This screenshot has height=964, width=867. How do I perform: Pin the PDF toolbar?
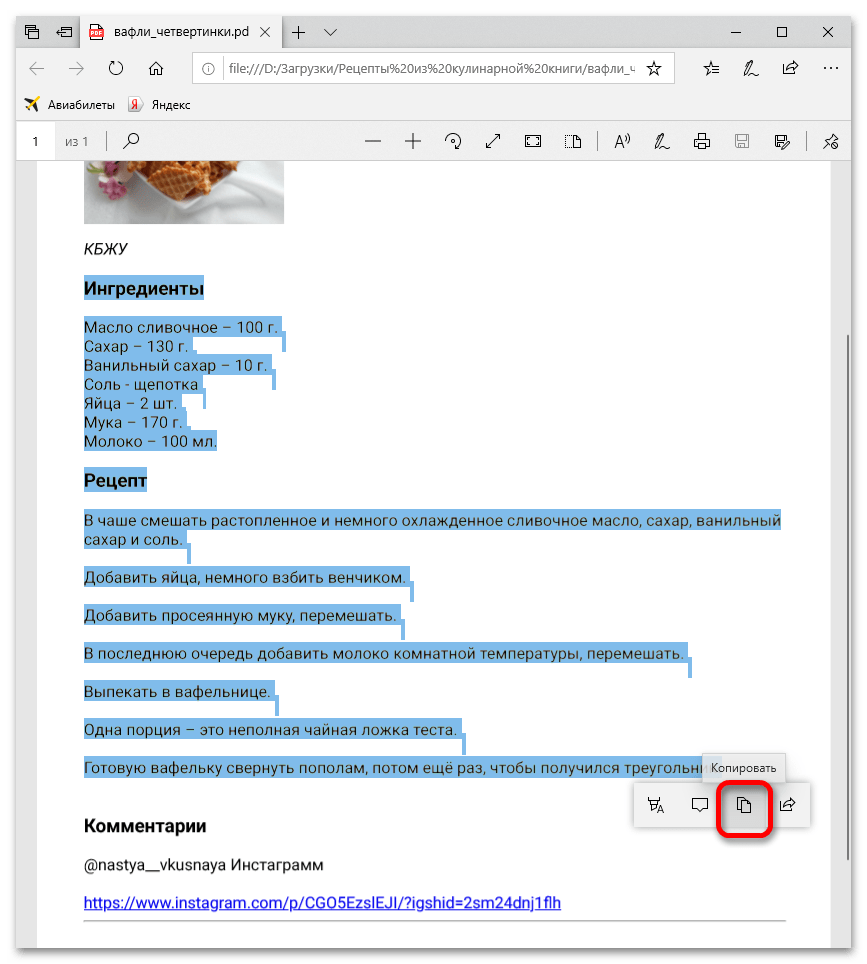coord(830,141)
